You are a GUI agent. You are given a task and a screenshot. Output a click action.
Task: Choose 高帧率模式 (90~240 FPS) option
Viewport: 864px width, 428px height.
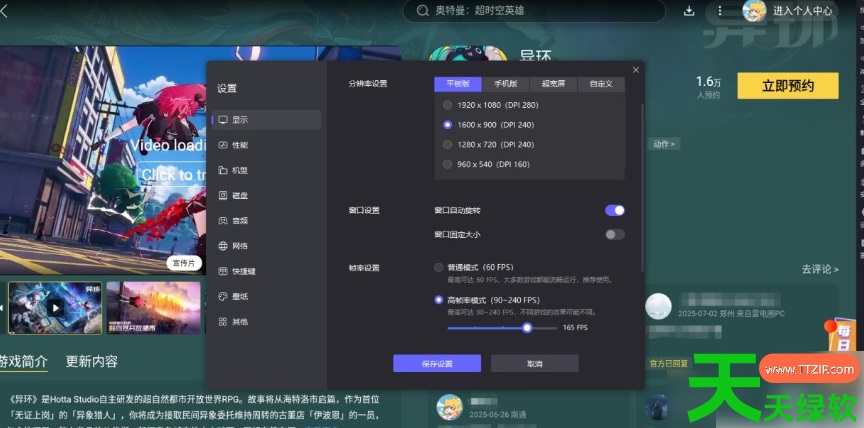(487, 300)
